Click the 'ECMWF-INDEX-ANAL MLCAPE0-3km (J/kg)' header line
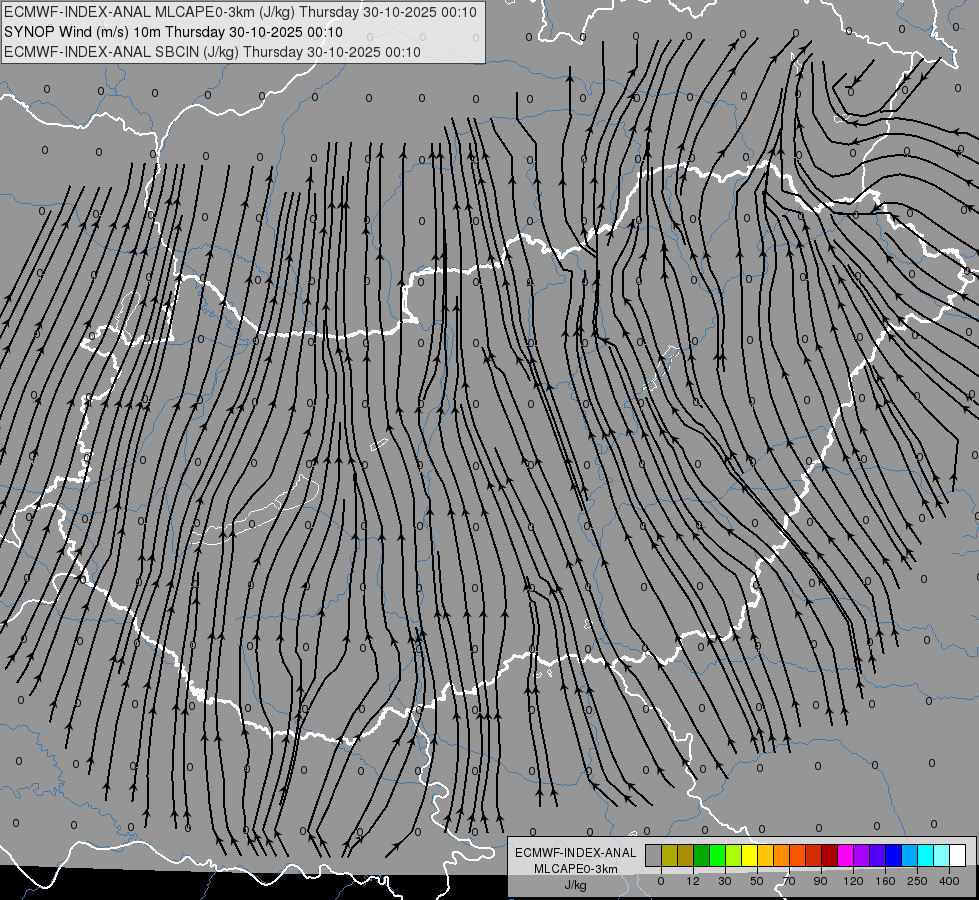The image size is (979, 900). 240,12
